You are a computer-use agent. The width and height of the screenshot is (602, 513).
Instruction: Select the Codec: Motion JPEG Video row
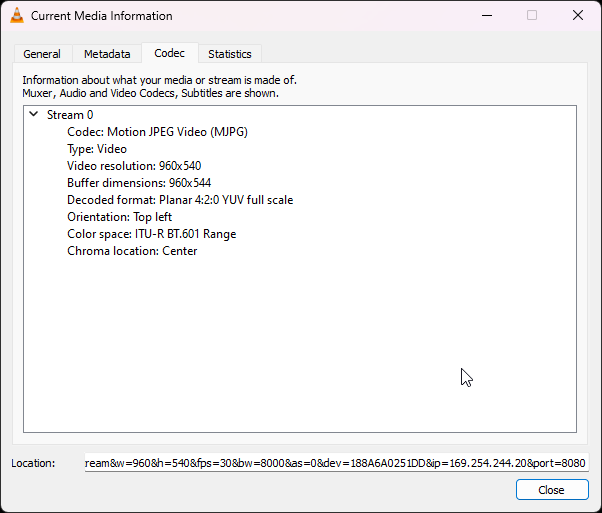tap(157, 132)
